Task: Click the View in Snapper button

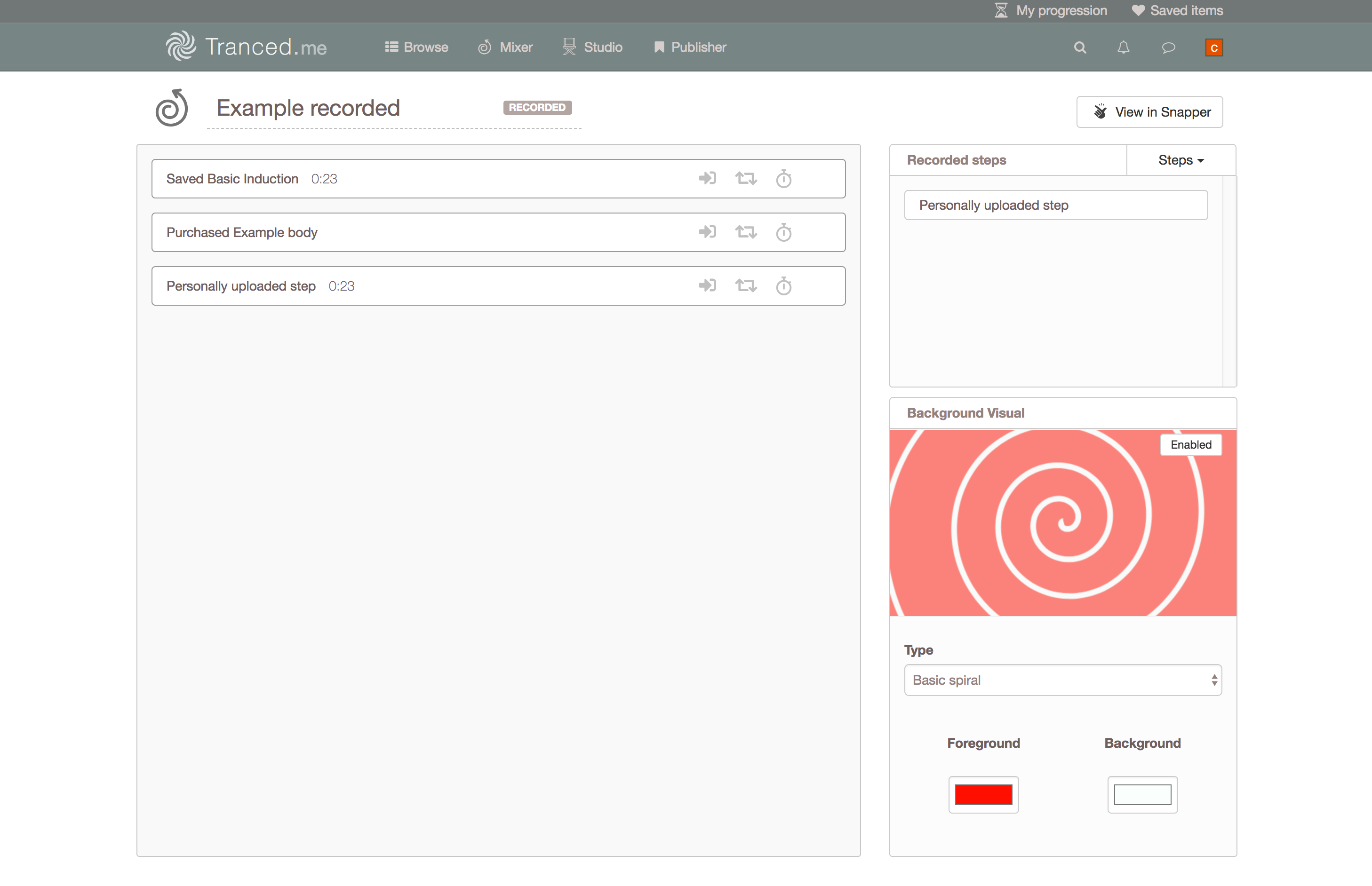Action: 1149,112
